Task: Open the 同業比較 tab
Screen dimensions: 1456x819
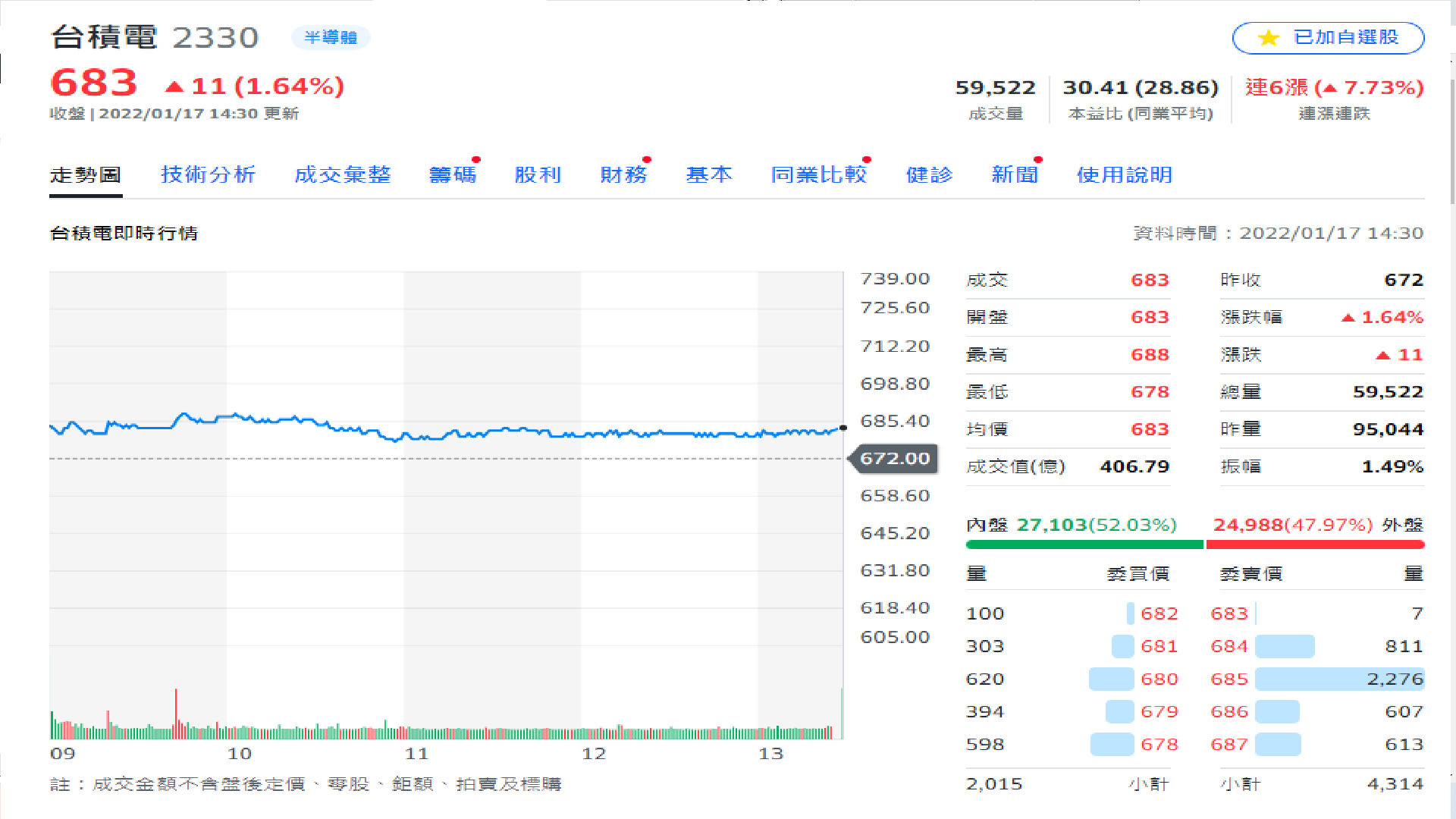Action: 818,174
